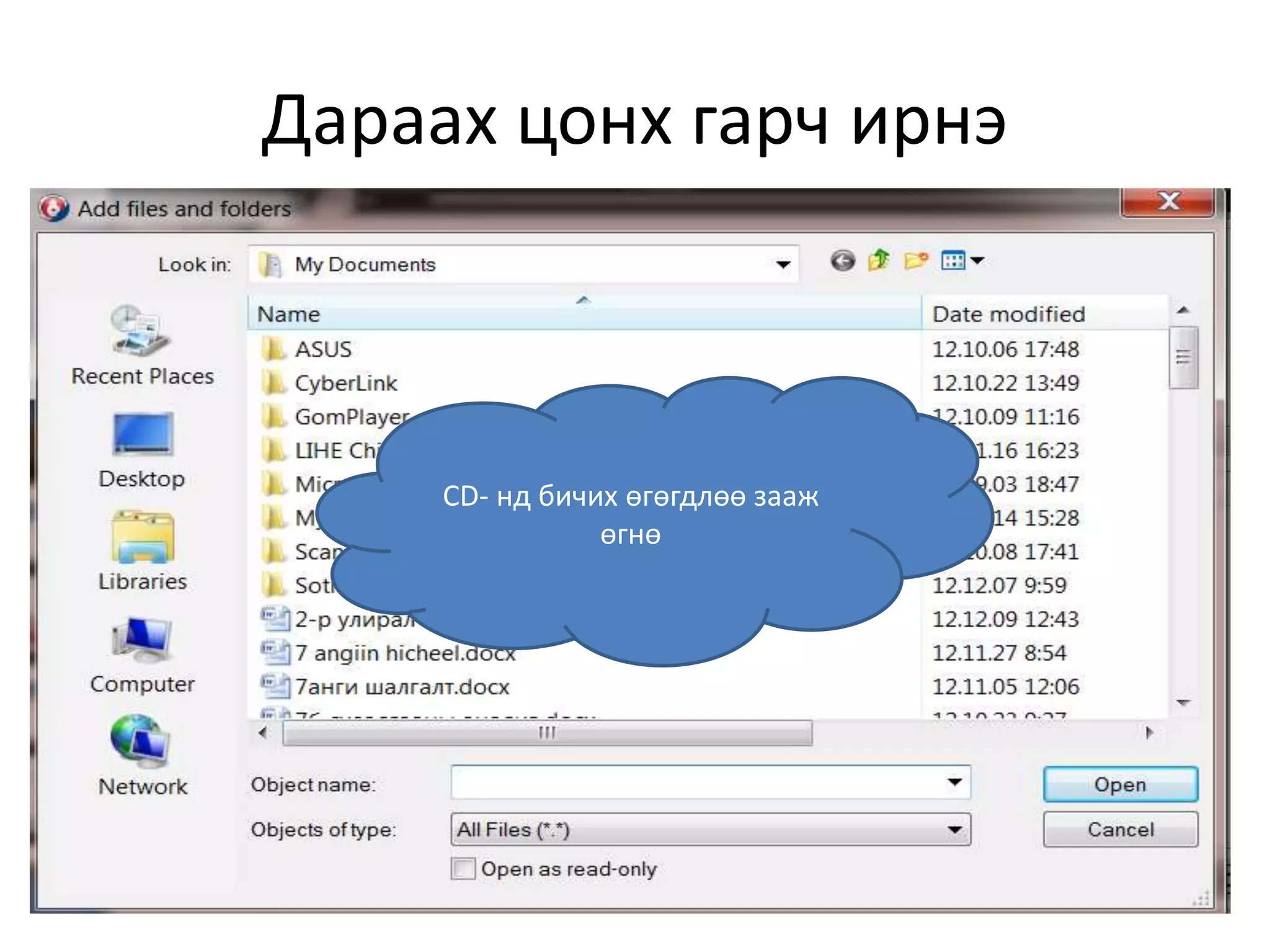The height and width of the screenshot is (952, 1270).
Task: Click the date 12.10.06 17:48
Action: pos(1005,349)
